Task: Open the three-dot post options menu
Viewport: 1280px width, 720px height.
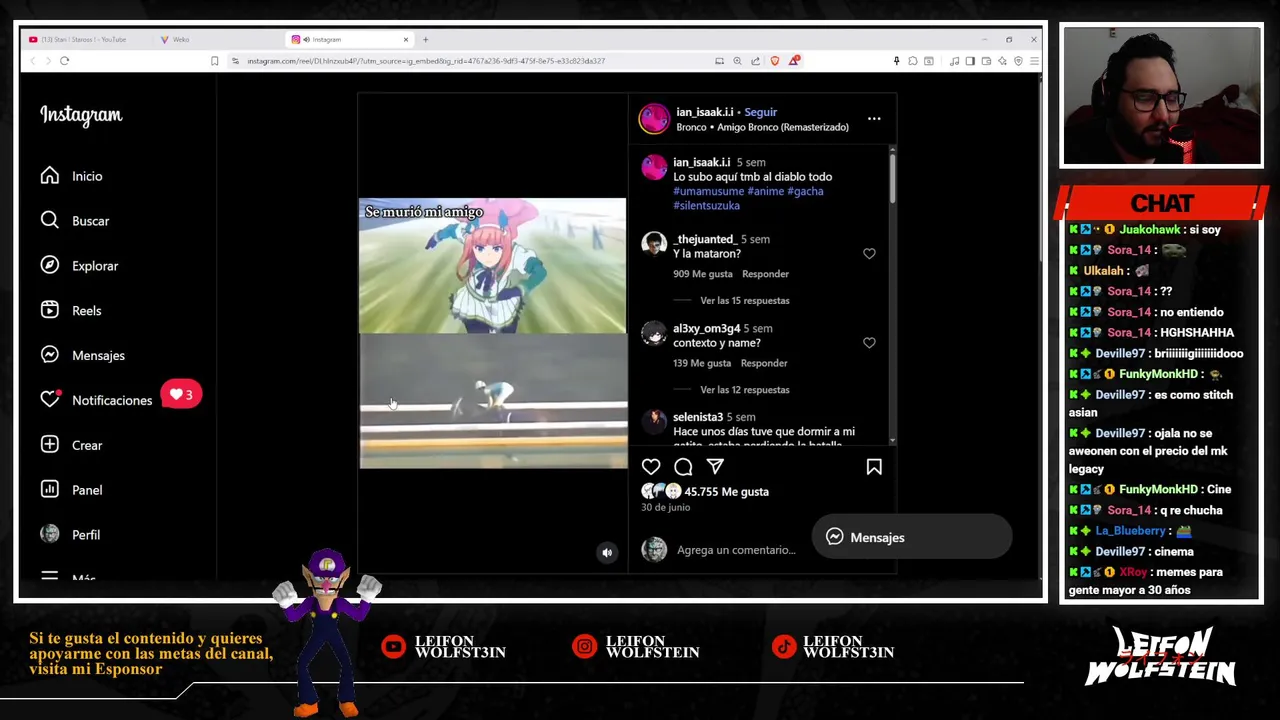Action: (874, 119)
